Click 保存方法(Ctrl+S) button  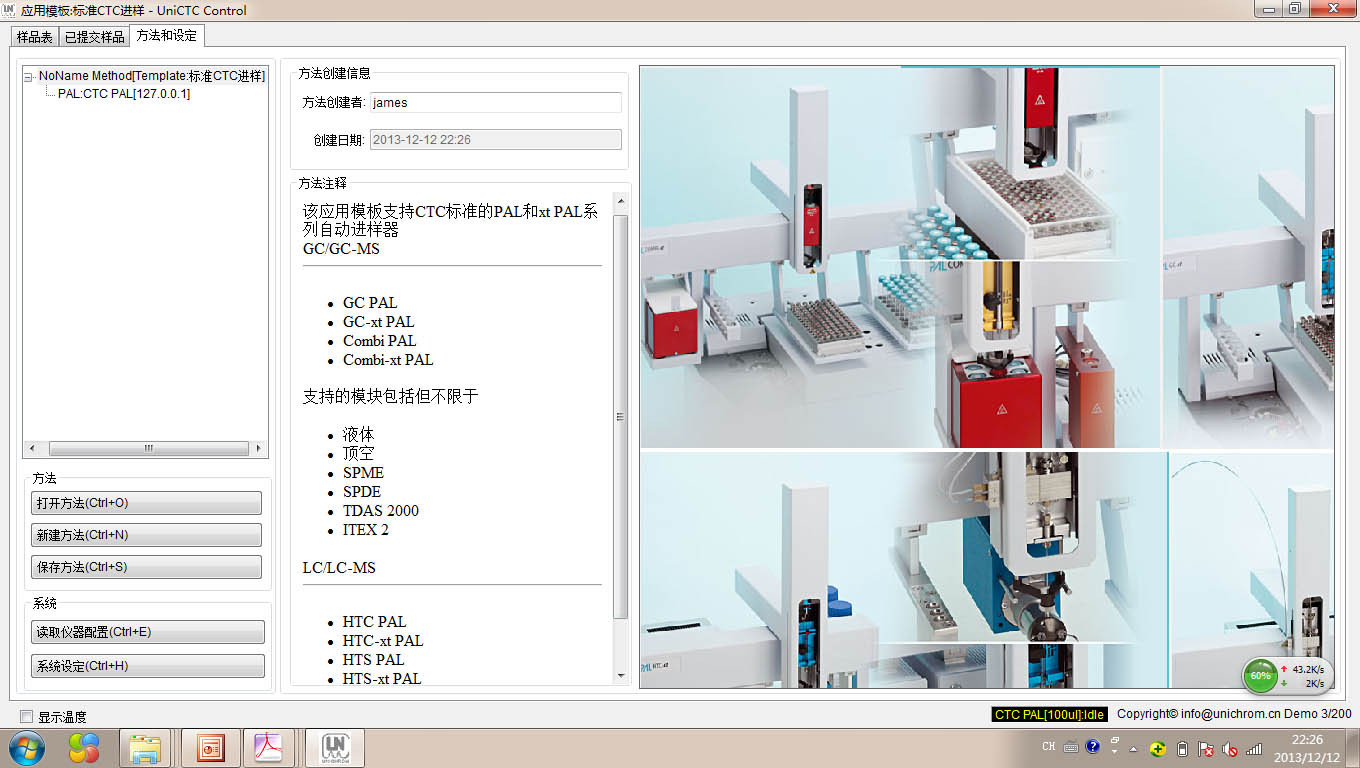pyautogui.click(x=146, y=567)
